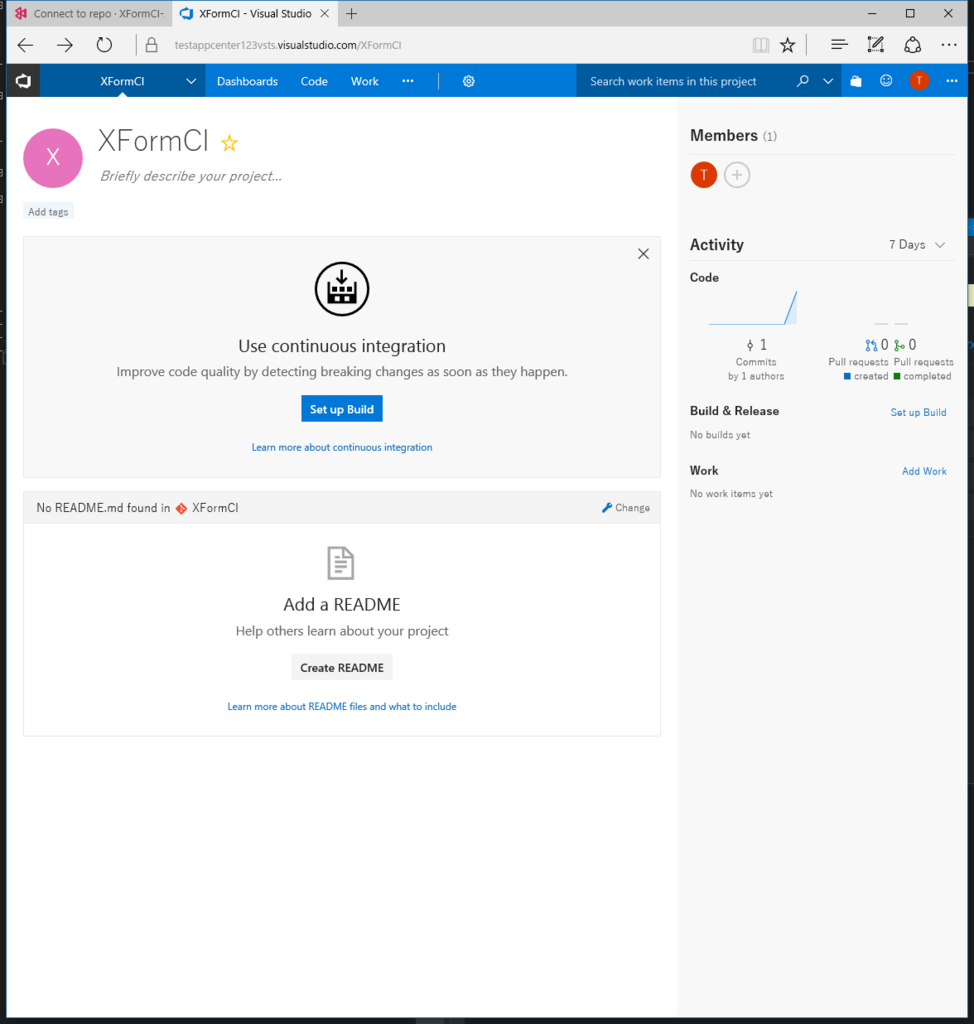
Task: Open Learn more about README files link
Action: point(342,707)
